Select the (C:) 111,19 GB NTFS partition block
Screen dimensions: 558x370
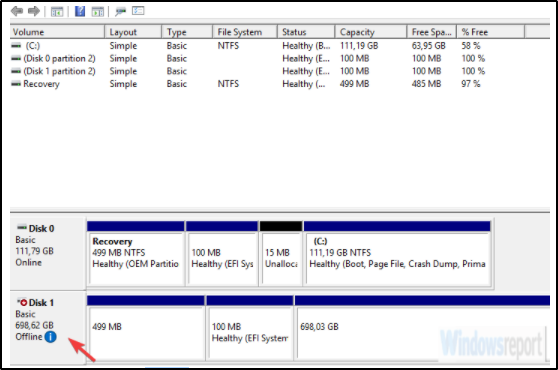point(397,253)
